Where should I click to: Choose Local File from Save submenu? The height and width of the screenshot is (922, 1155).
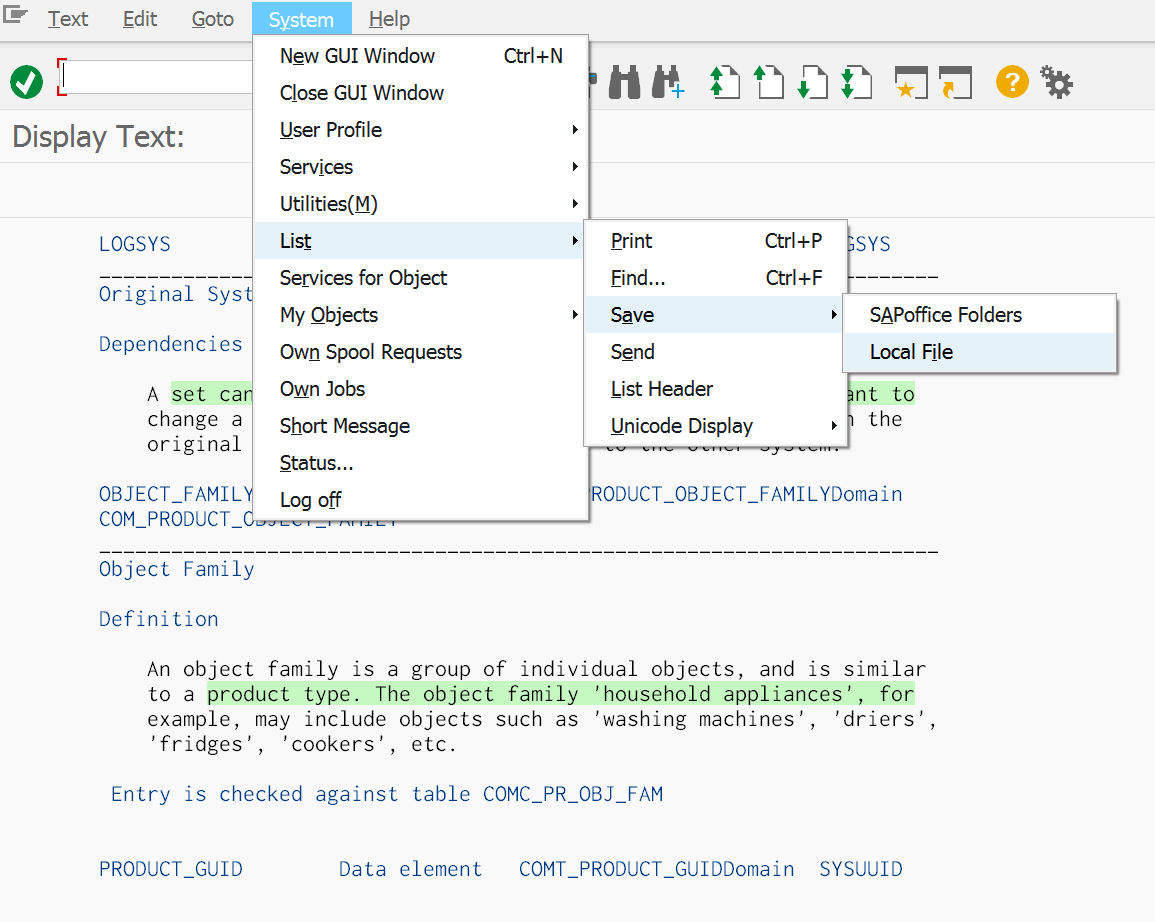[911, 352]
